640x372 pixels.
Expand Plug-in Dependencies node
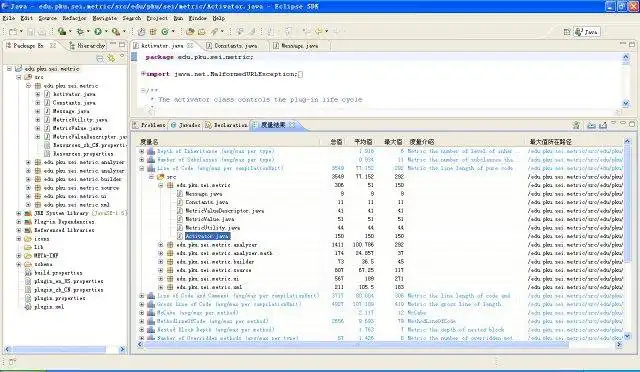19,222
